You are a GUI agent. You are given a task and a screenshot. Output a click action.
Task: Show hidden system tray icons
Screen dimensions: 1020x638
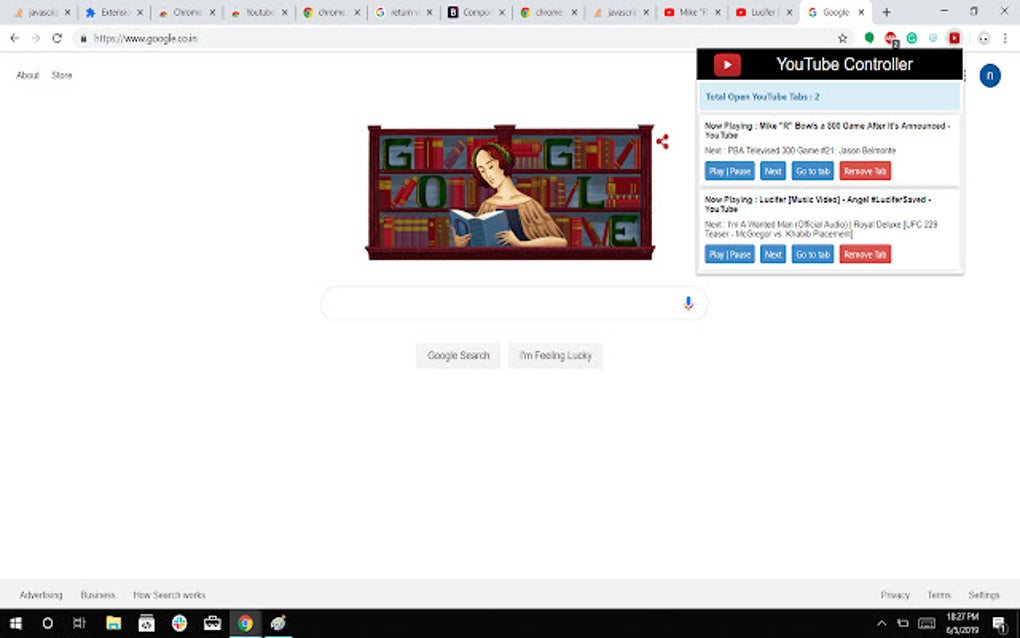coord(881,623)
